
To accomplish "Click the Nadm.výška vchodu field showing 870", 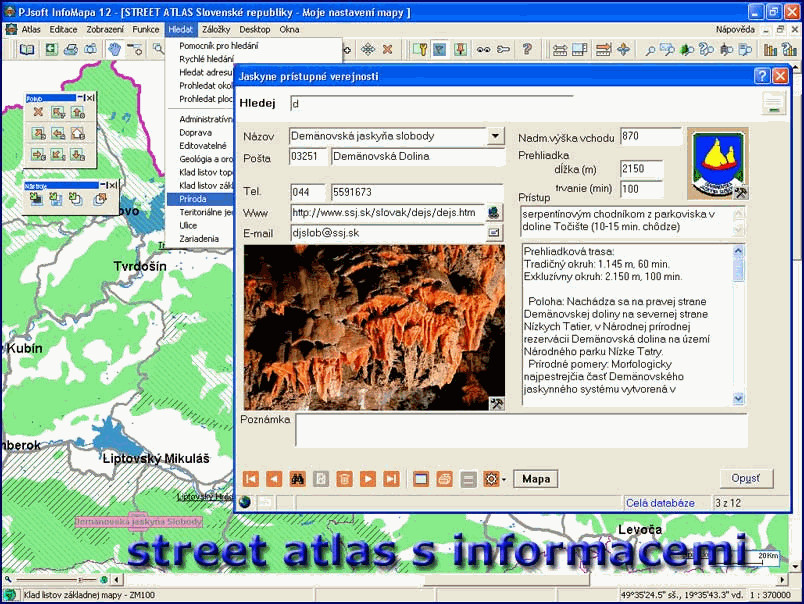I will [650, 136].
